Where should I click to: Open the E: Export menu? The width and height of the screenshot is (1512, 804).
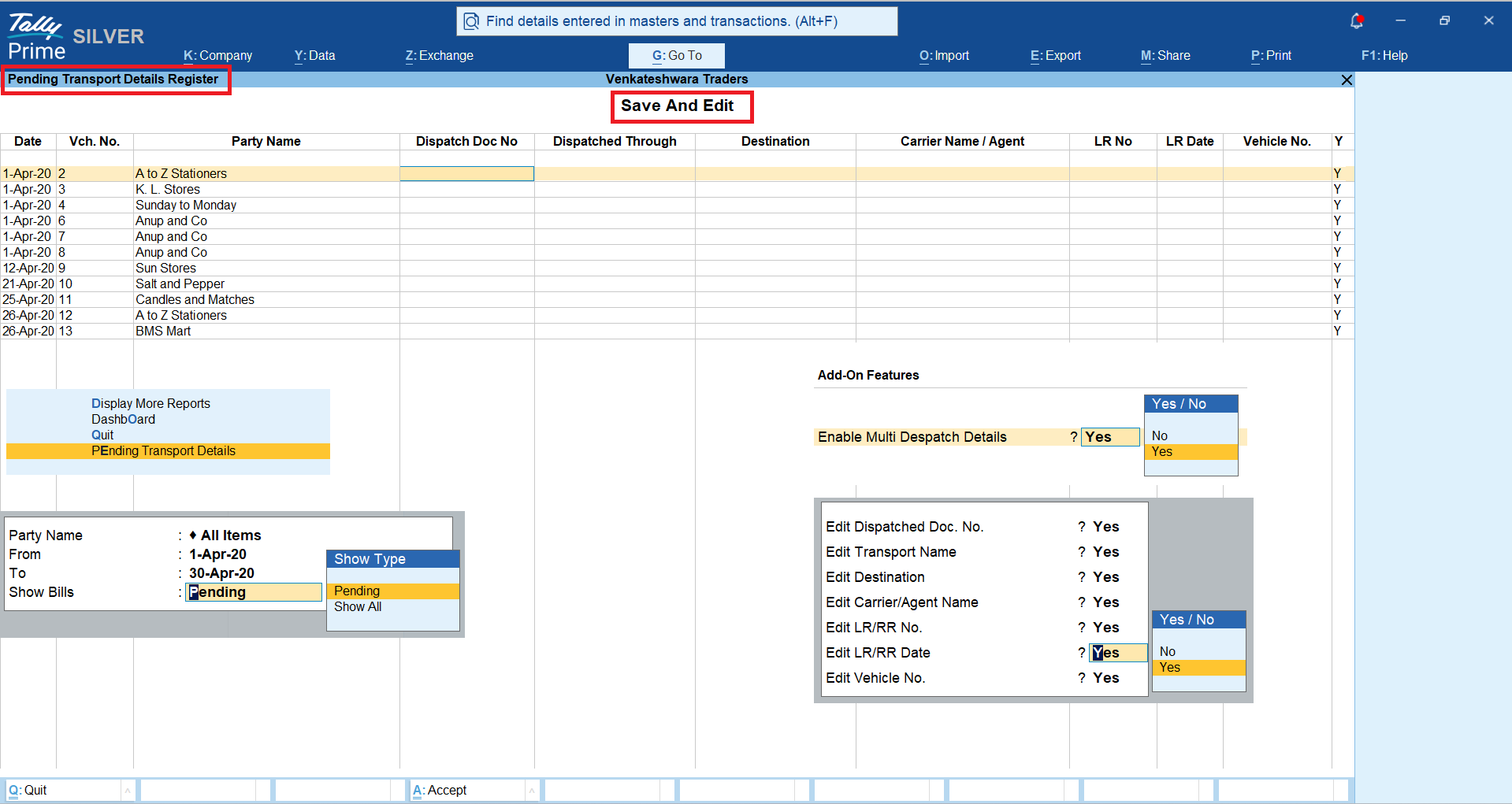[x=1056, y=56]
